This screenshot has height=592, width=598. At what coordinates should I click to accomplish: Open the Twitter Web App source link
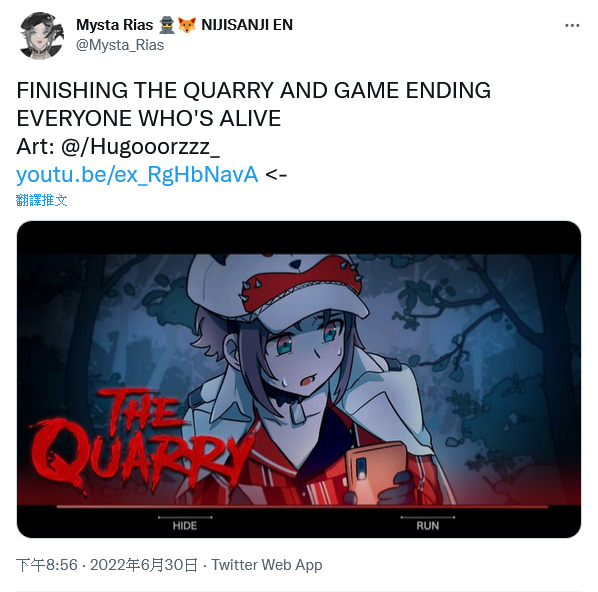point(267,565)
